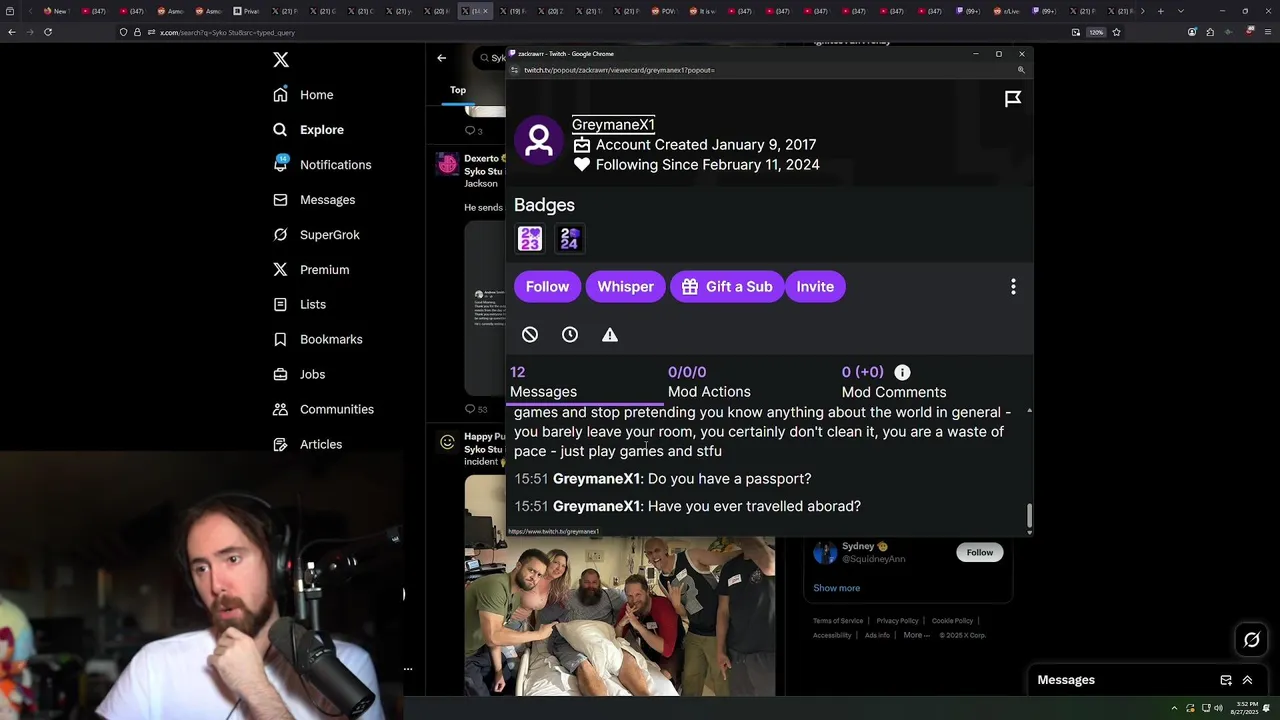Image resolution: width=1280 pixels, height=720 pixels.
Task: Click the 2024 badge icon
Action: [569, 239]
